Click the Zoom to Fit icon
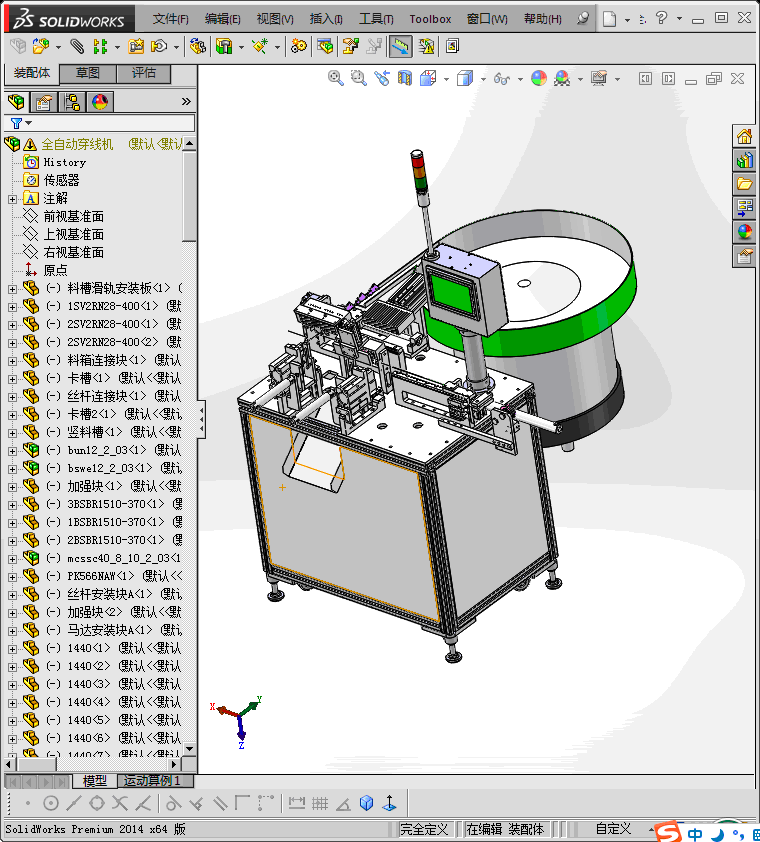This screenshot has height=842, width=760. tap(336, 78)
